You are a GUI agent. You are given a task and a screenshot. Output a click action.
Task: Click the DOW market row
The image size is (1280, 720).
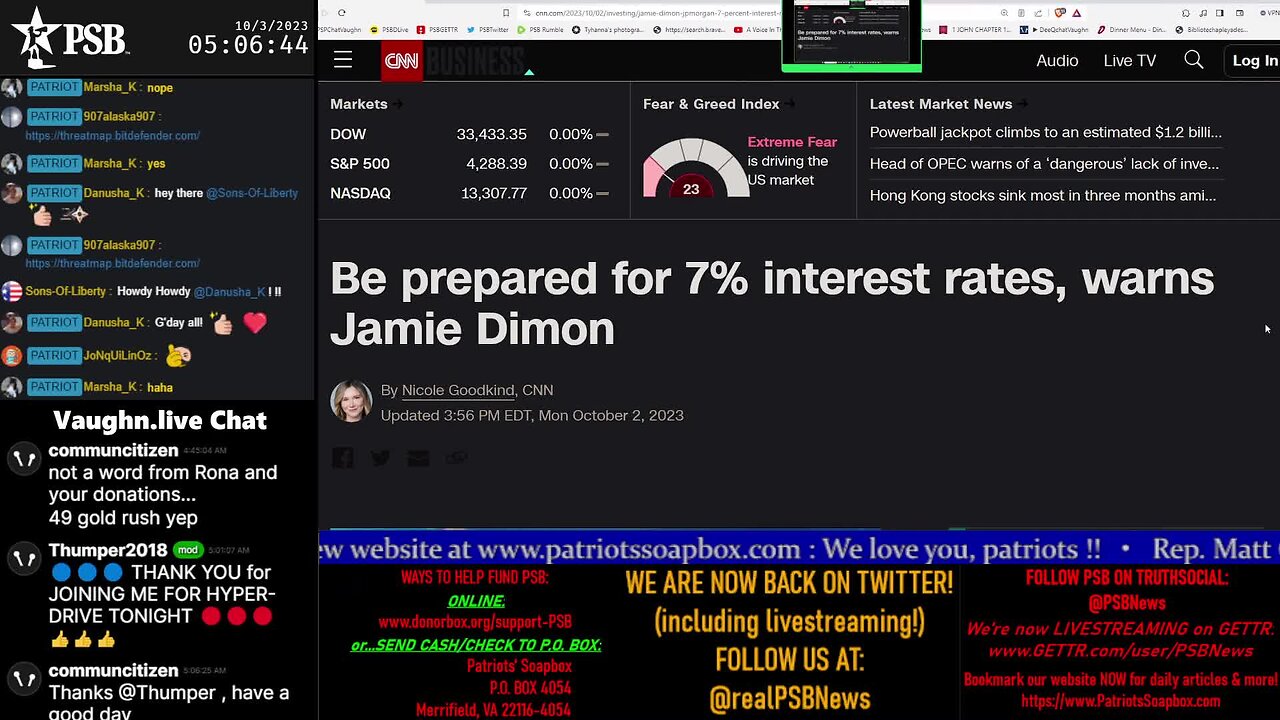469,134
